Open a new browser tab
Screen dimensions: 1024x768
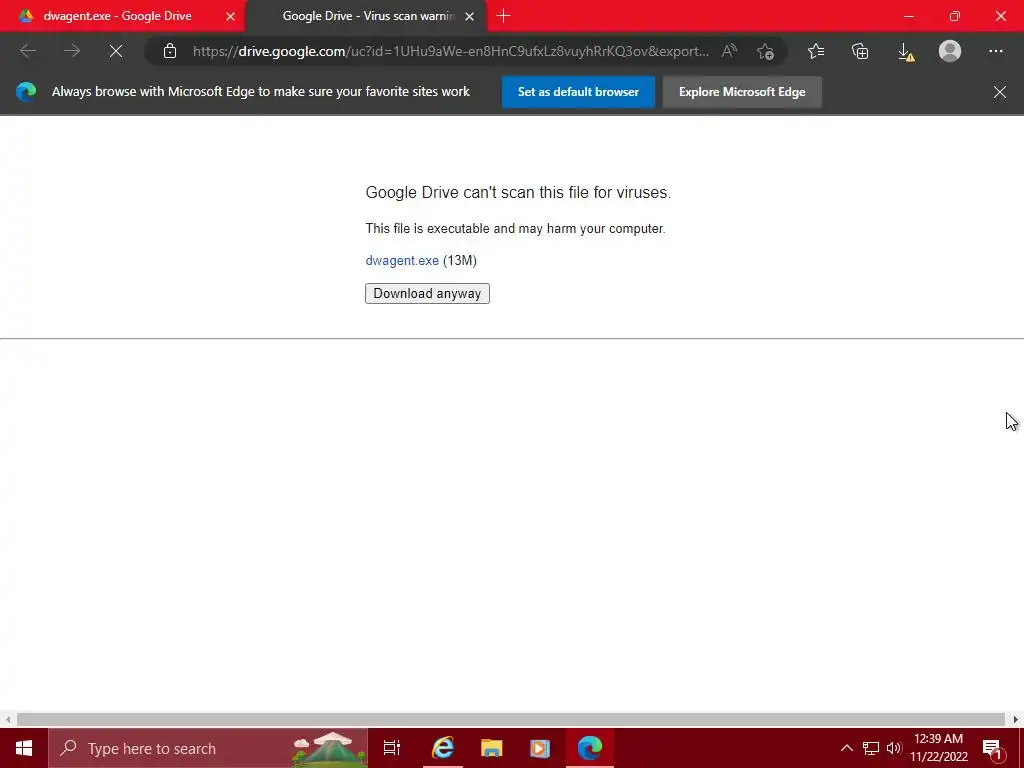[504, 16]
